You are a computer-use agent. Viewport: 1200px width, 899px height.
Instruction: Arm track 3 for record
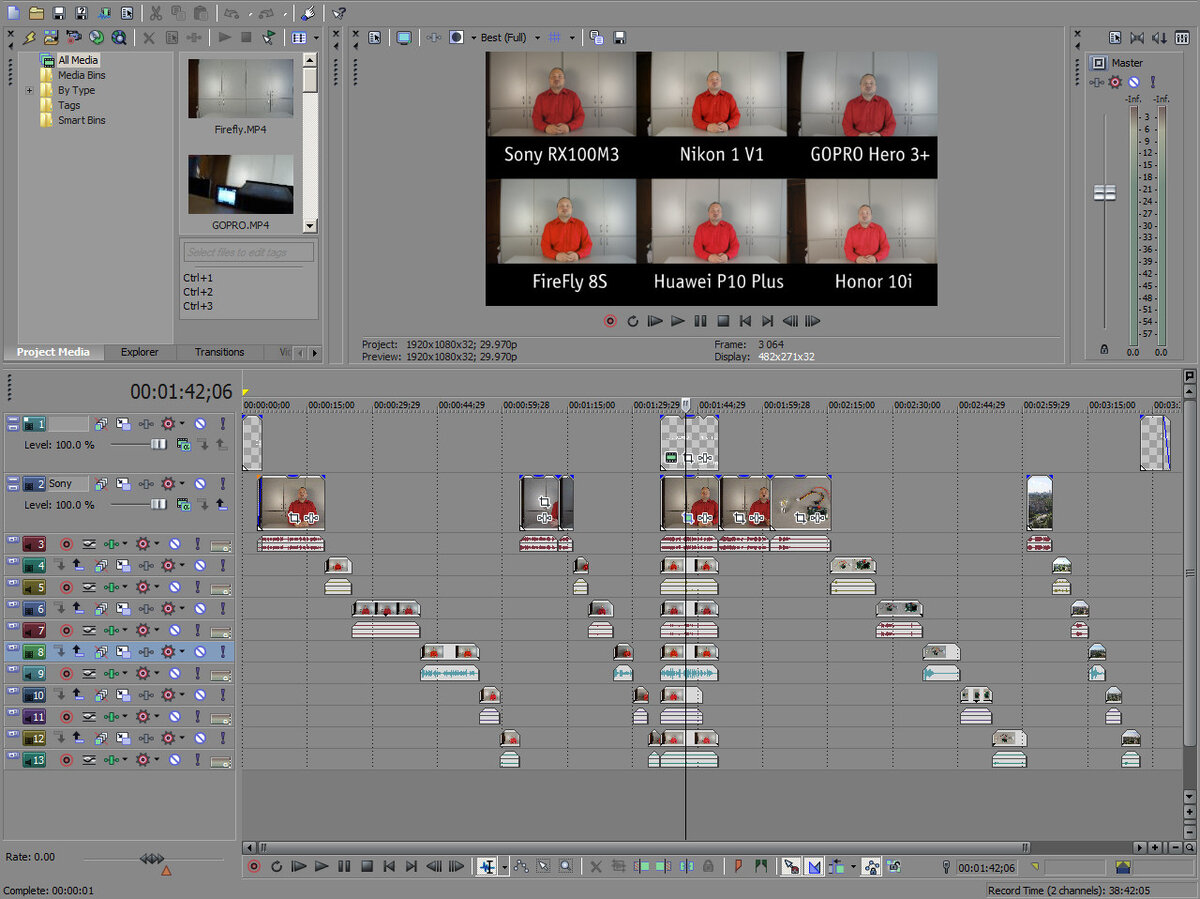pos(67,544)
